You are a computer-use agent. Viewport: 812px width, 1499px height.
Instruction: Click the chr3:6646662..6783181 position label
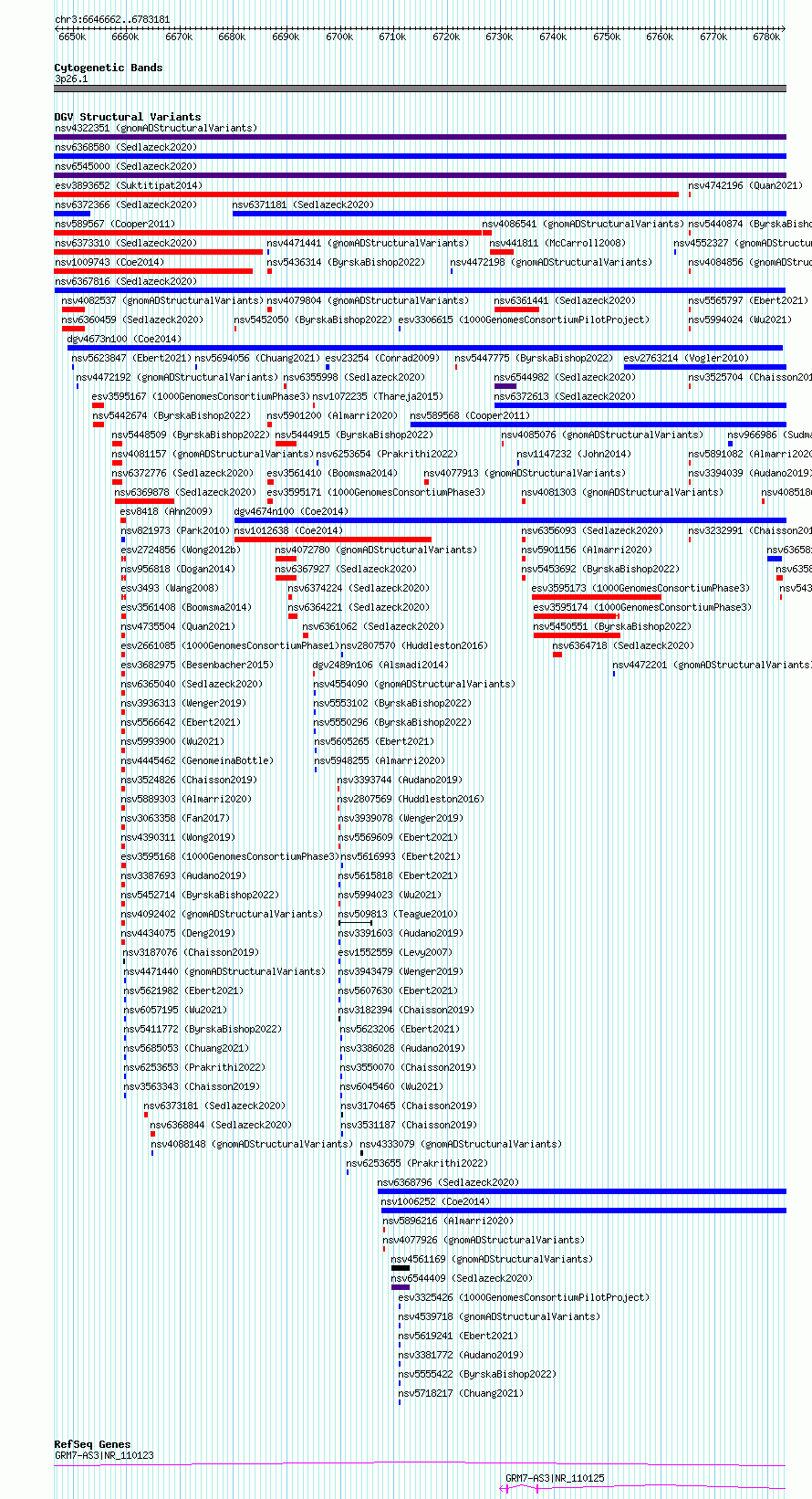[112, 19]
